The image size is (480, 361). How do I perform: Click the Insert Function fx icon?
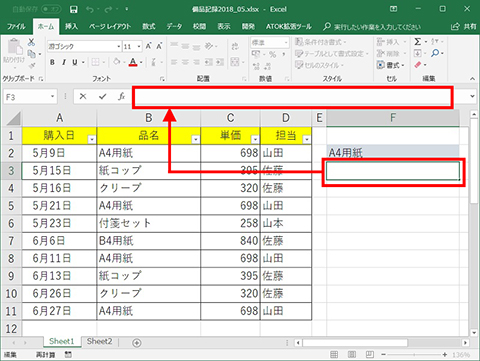[x=121, y=97]
